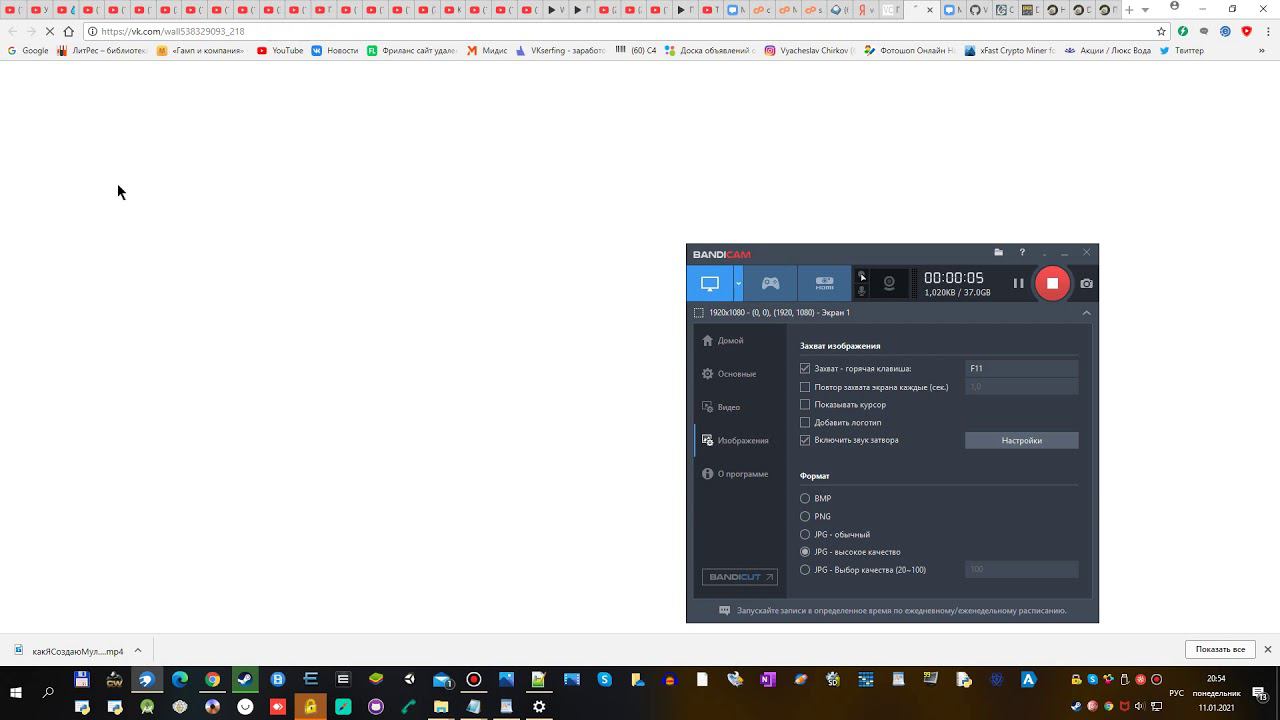The height and width of the screenshot is (720, 1280).
Task: Select JPG - высокое качество format
Action: (805, 552)
